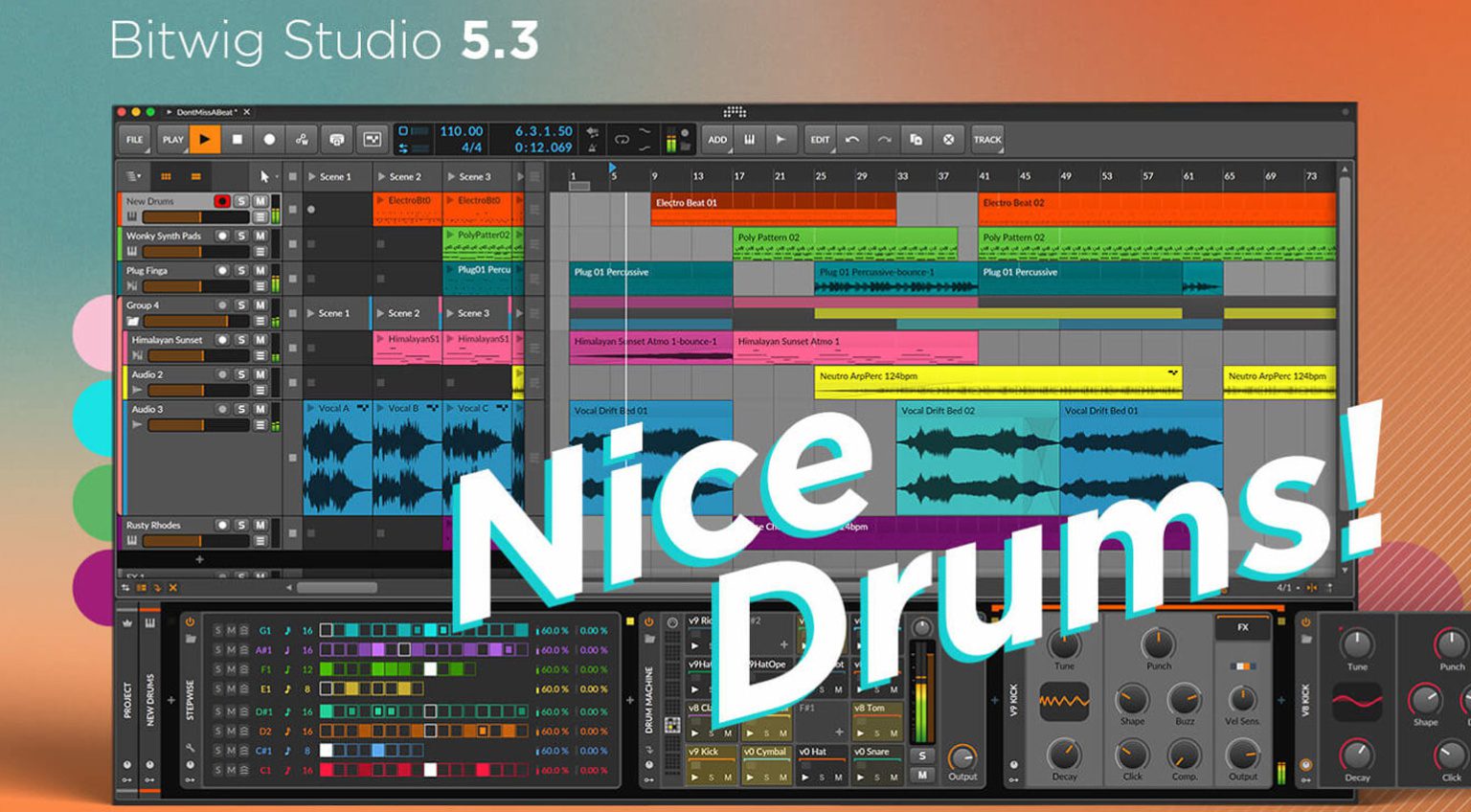Collapse the Group 4 folder track
1471x812 pixels.
pyautogui.click(x=133, y=321)
